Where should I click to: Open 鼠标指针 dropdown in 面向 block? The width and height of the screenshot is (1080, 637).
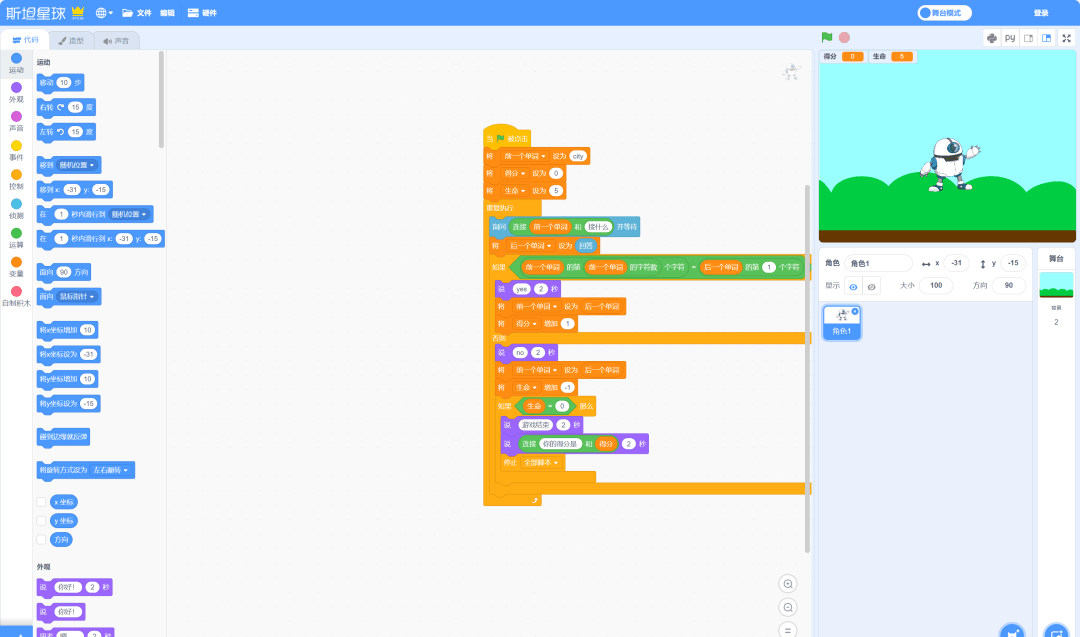click(x=81, y=297)
